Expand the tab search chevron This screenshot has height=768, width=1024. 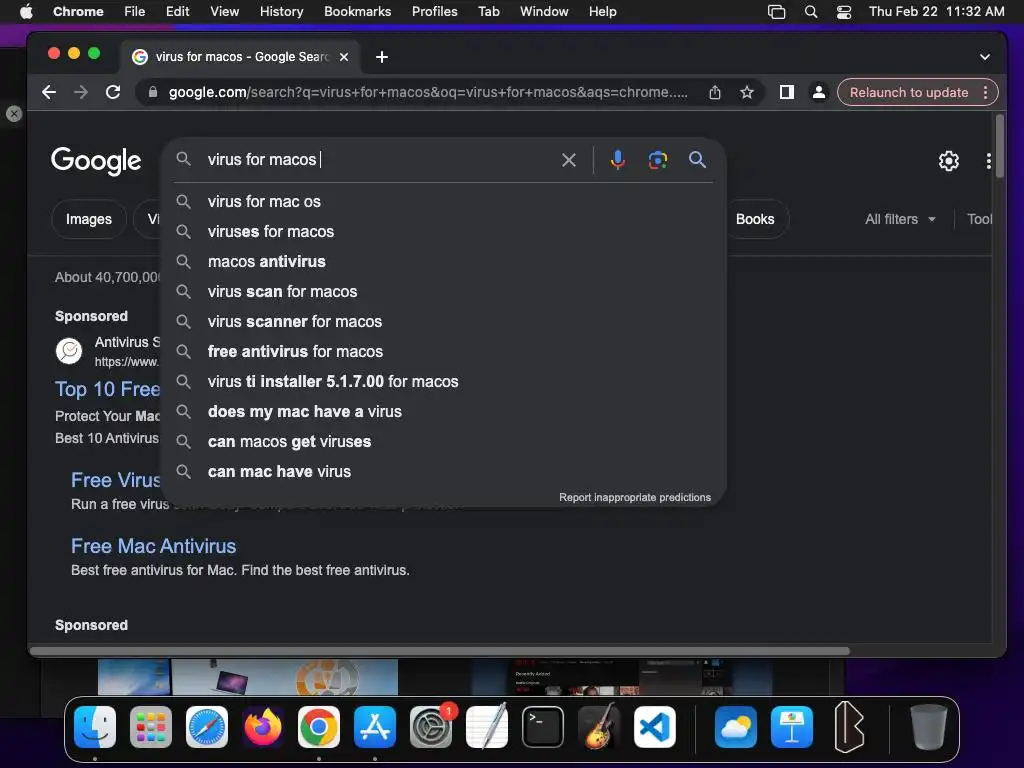coord(985,57)
